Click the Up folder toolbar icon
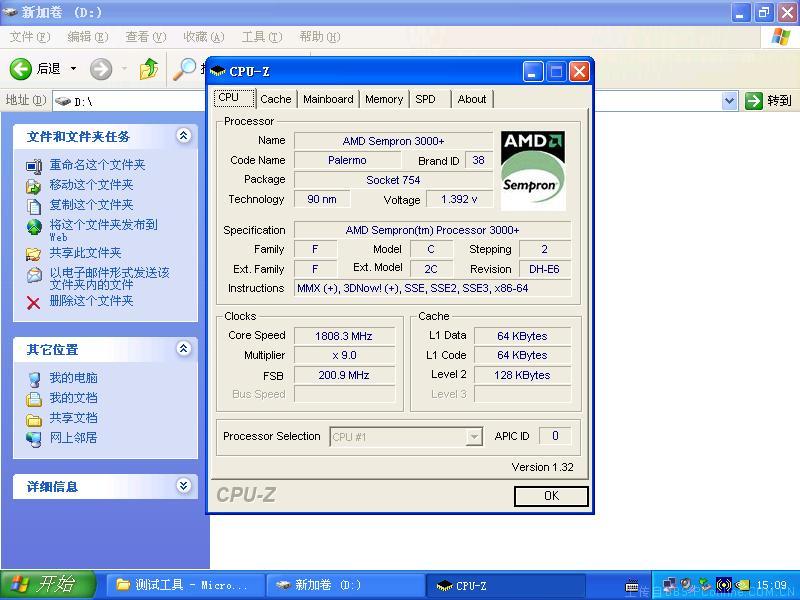The height and width of the screenshot is (600, 800). [x=149, y=69]
